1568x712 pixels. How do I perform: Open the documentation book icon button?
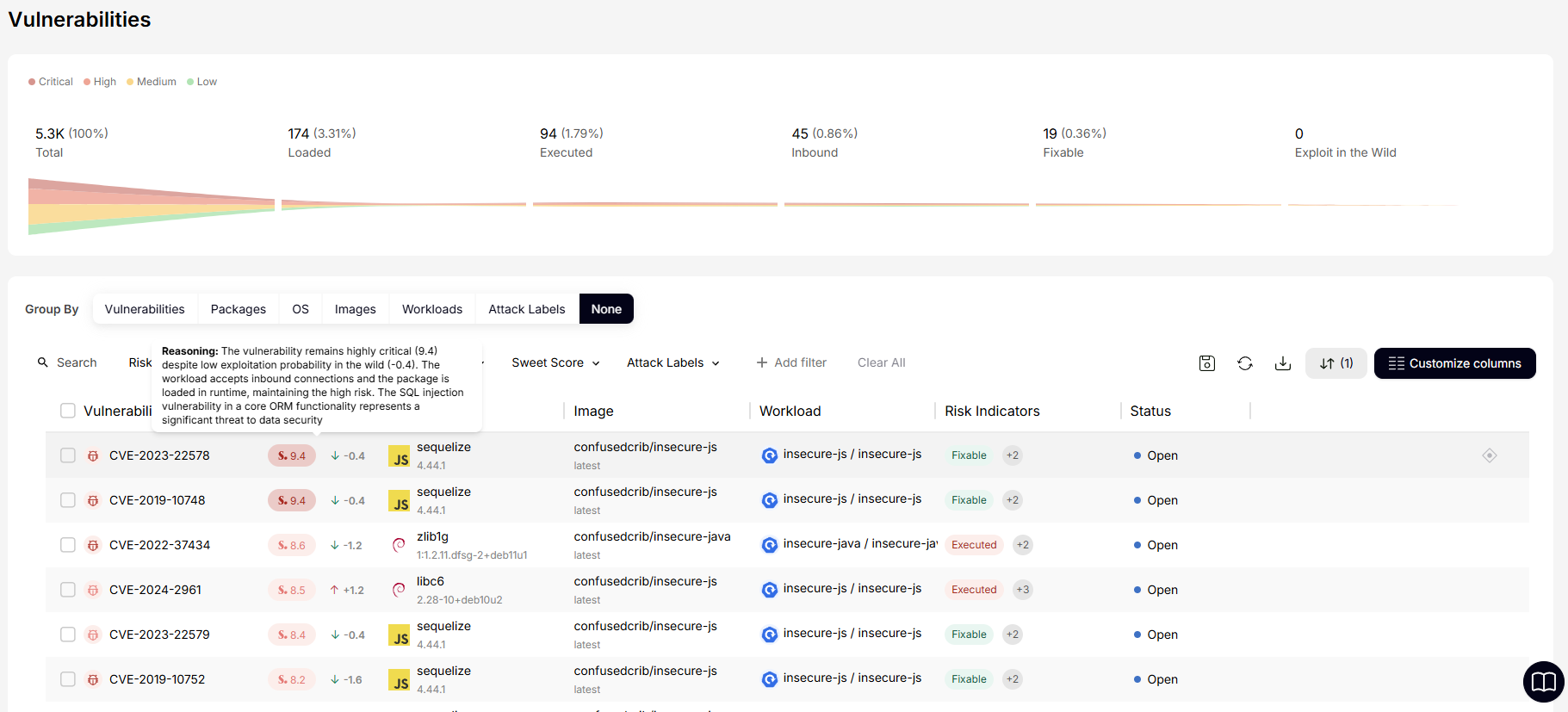click(x=1543, y=682)
